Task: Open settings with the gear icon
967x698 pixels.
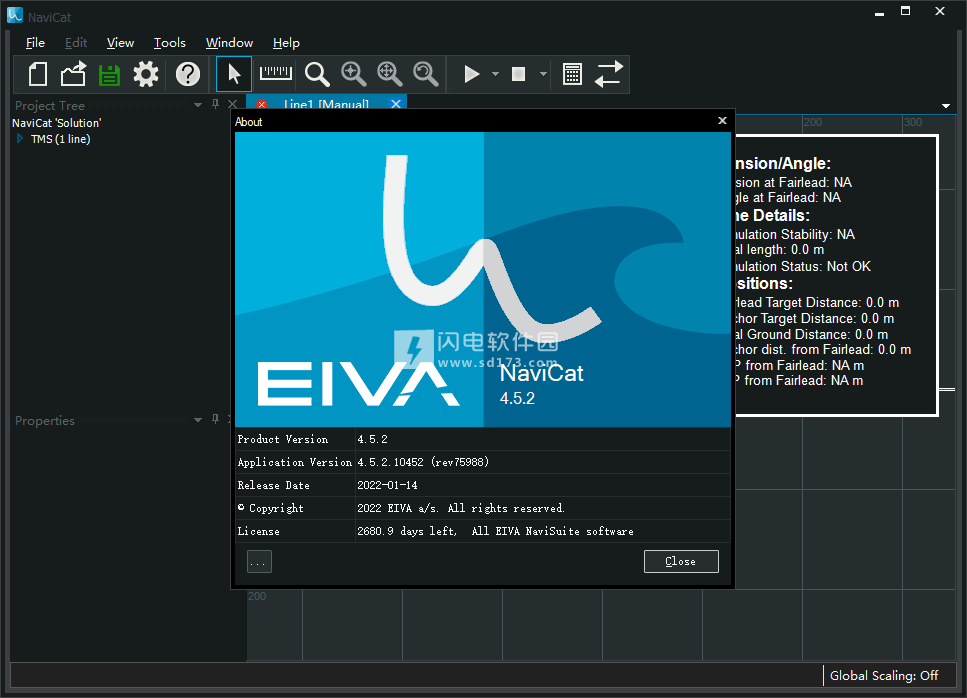Action: (146, 74)
